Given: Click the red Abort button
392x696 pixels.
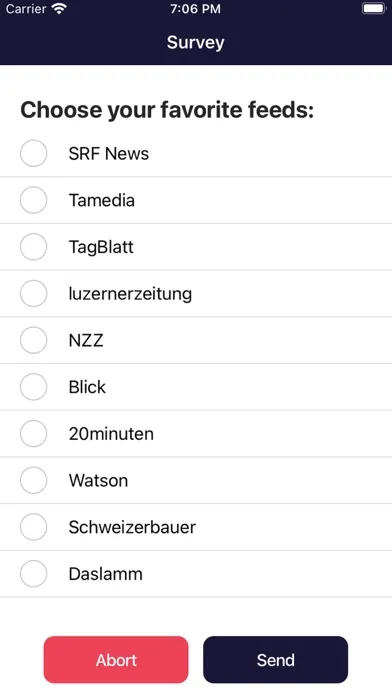Looking at the screenshot, I should tap(116, 660).
